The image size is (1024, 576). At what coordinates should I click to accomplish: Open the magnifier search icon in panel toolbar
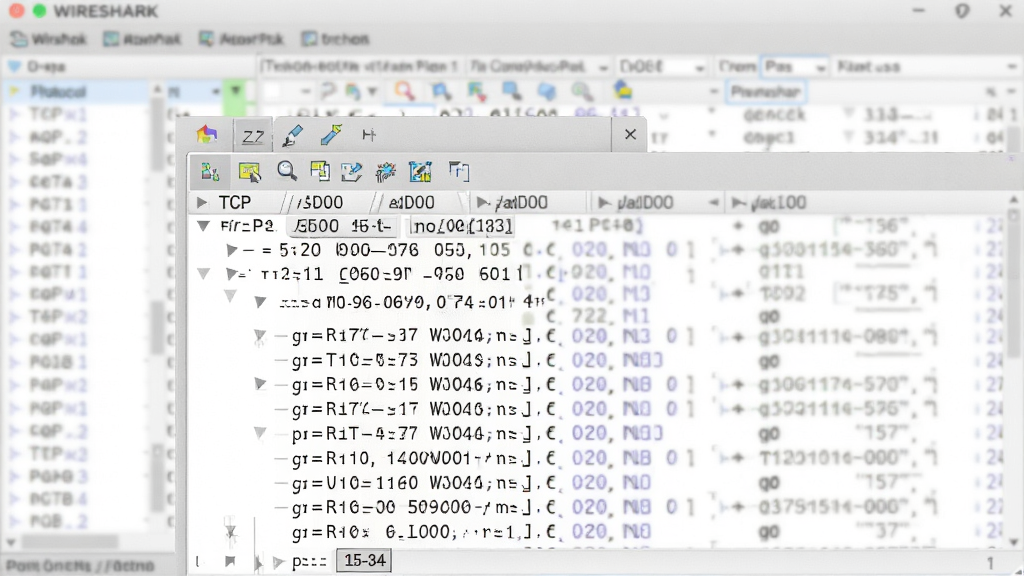coord(287,171)
